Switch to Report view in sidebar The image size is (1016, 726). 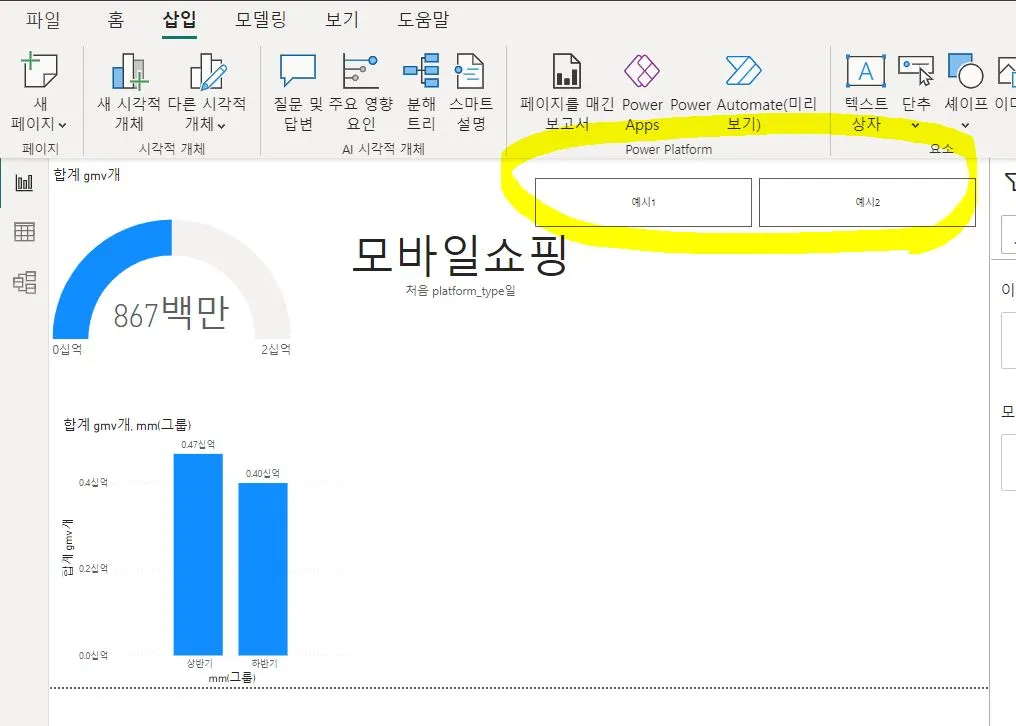24,182
